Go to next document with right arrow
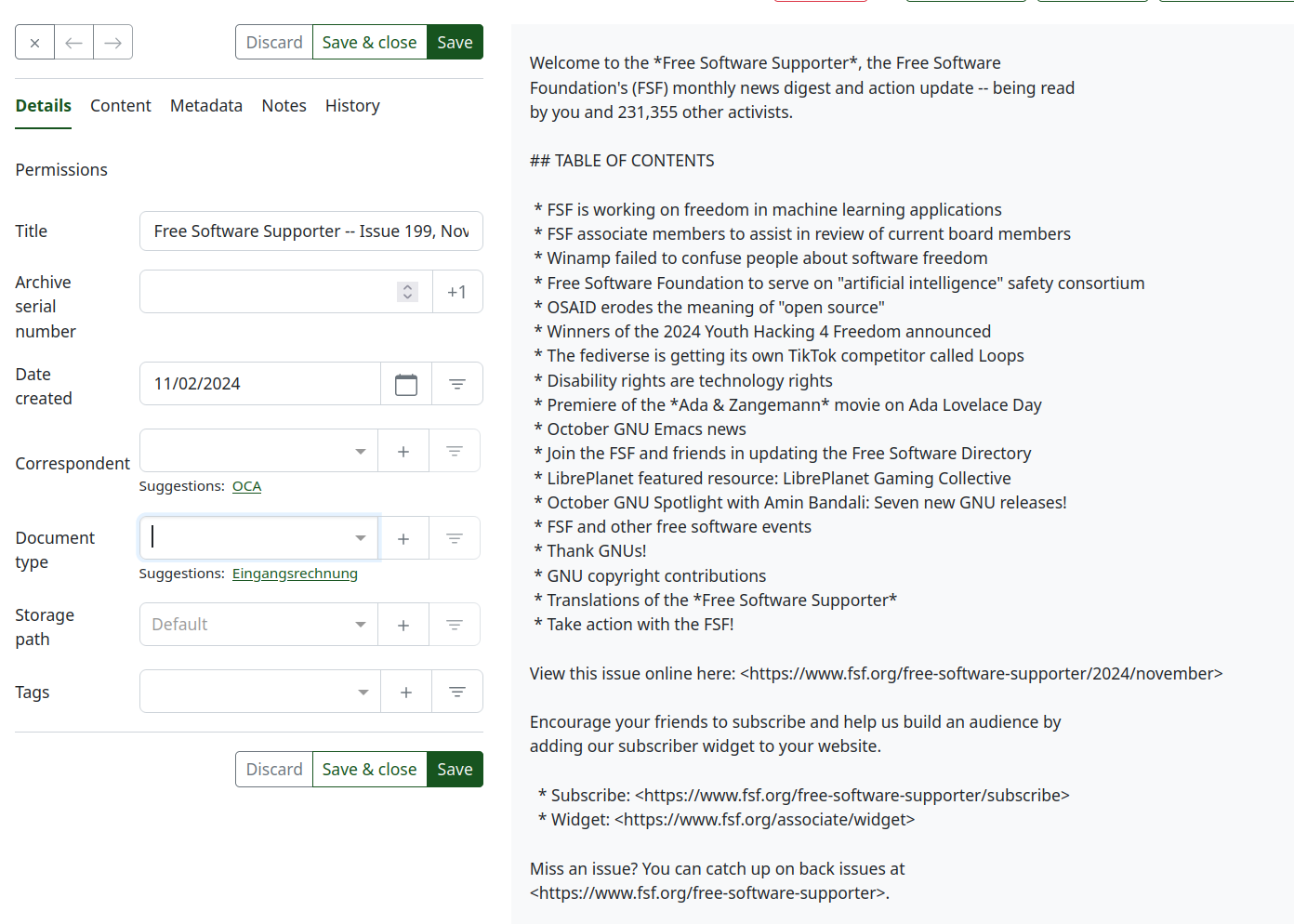The width and height of the screenshot is (1294, 924). 112,43
